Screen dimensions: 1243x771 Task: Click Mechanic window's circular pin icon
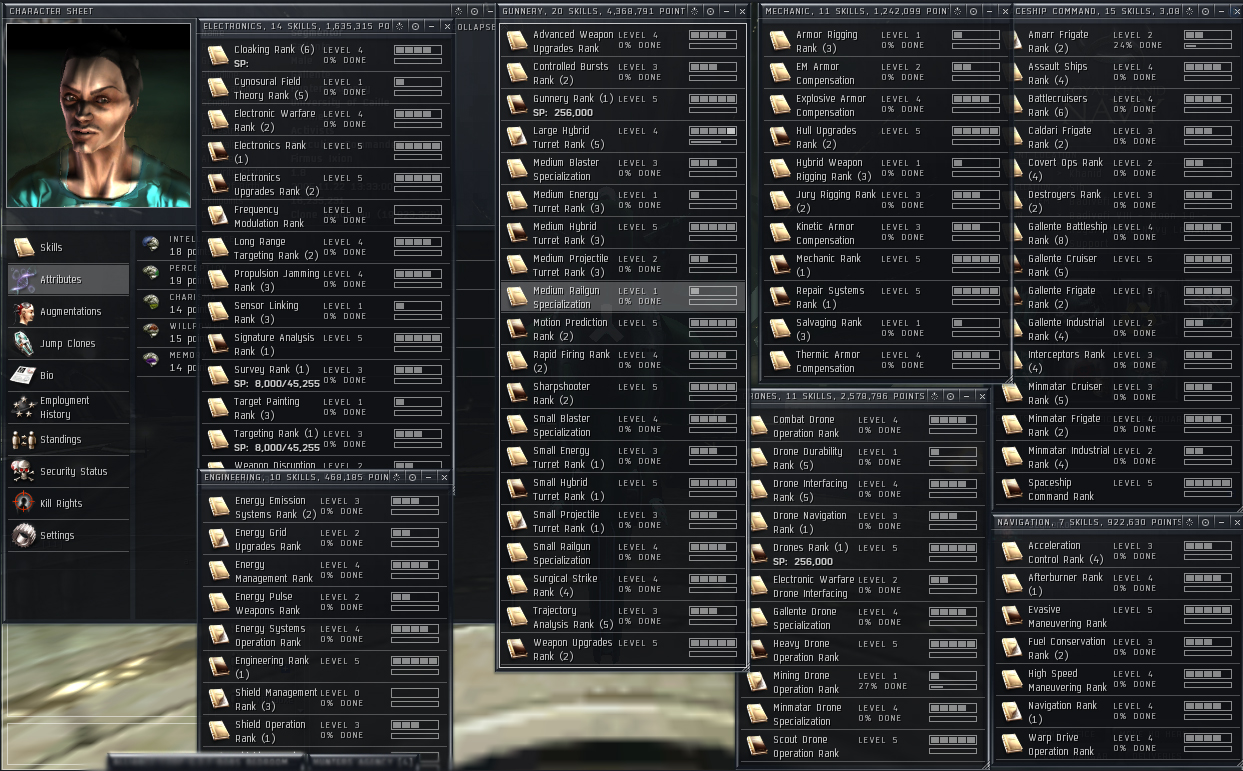coord(973,10)
